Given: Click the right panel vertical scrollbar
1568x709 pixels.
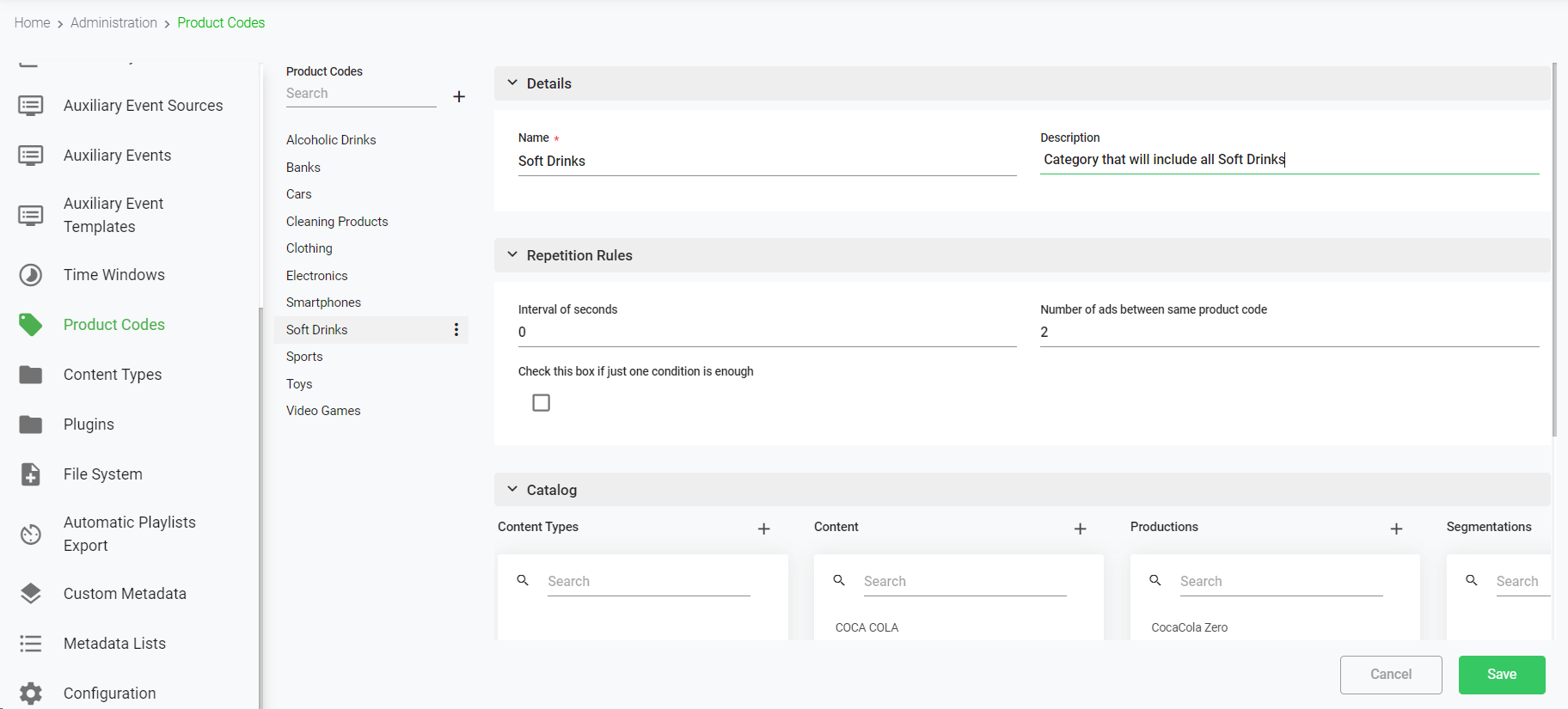Looking at the screenshot, I should click(1554, 249).
